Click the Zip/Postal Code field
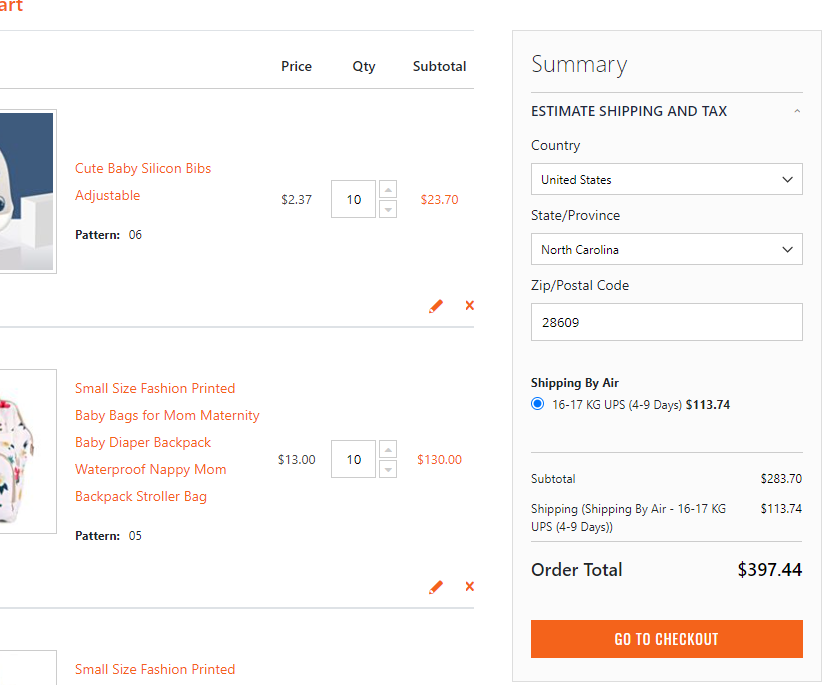 666,322
